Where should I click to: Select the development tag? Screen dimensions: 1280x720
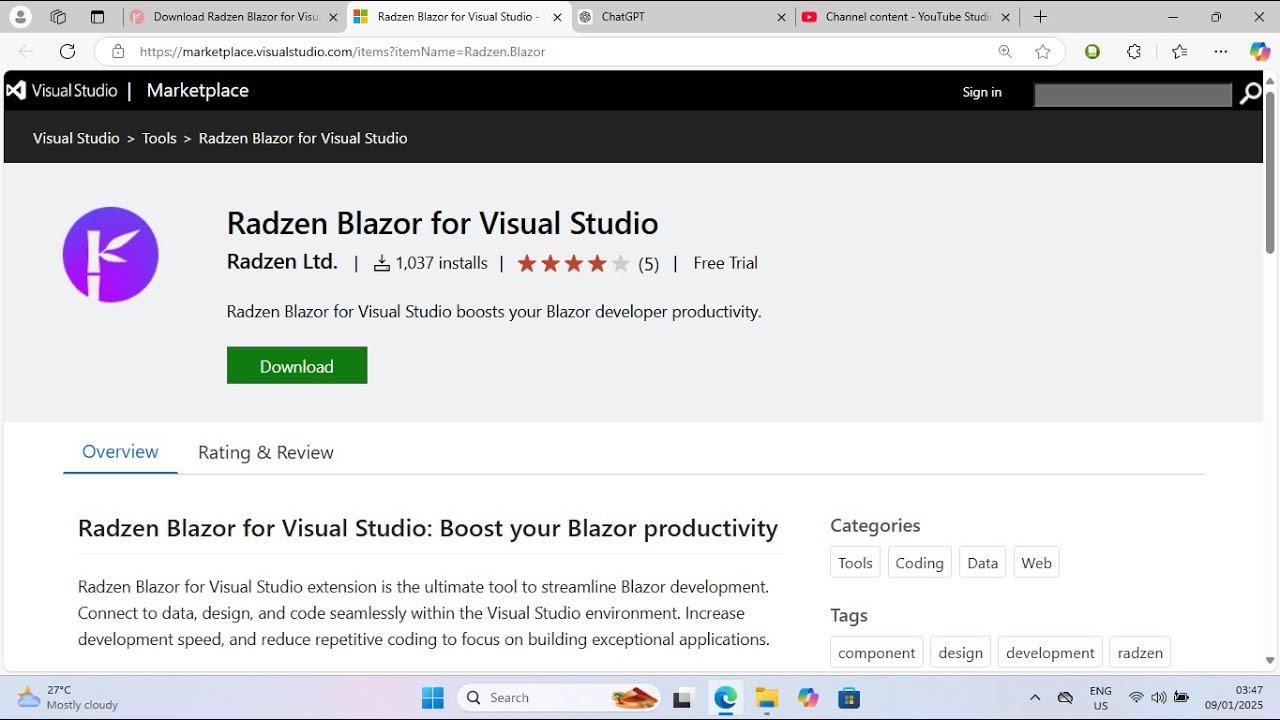tap(1050, 653)
